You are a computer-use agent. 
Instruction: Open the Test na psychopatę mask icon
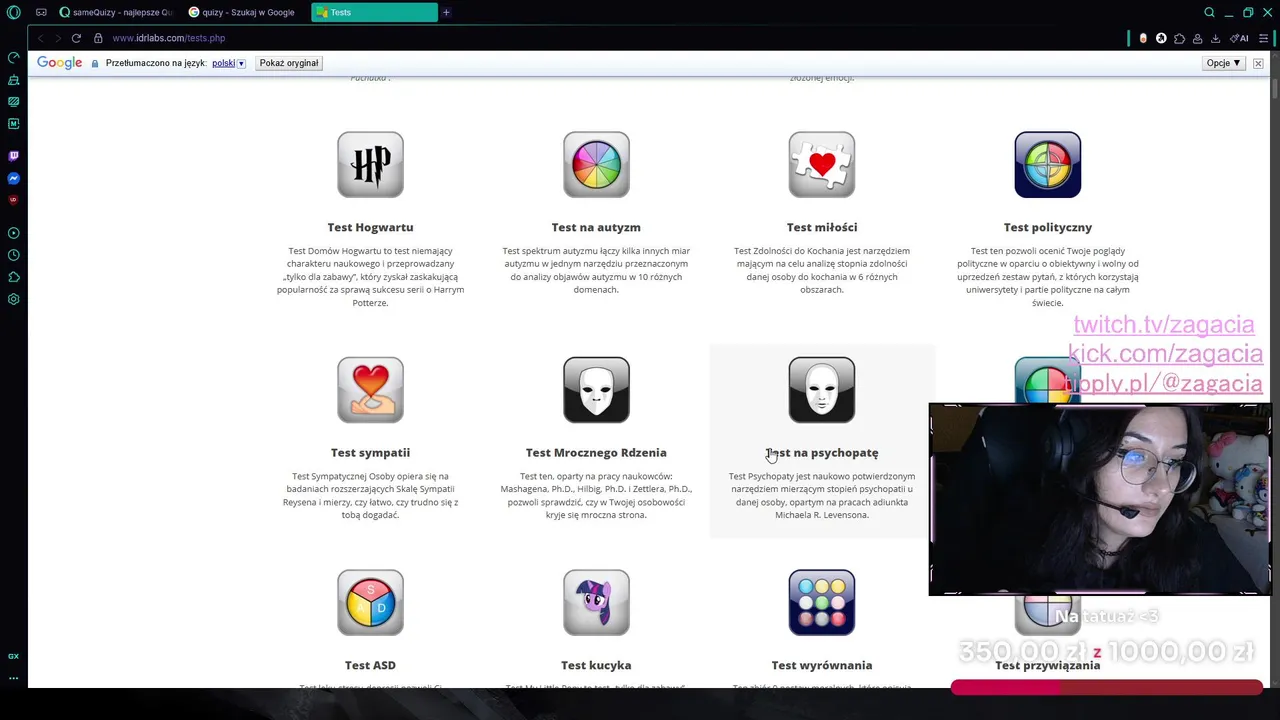coord(822,390)
